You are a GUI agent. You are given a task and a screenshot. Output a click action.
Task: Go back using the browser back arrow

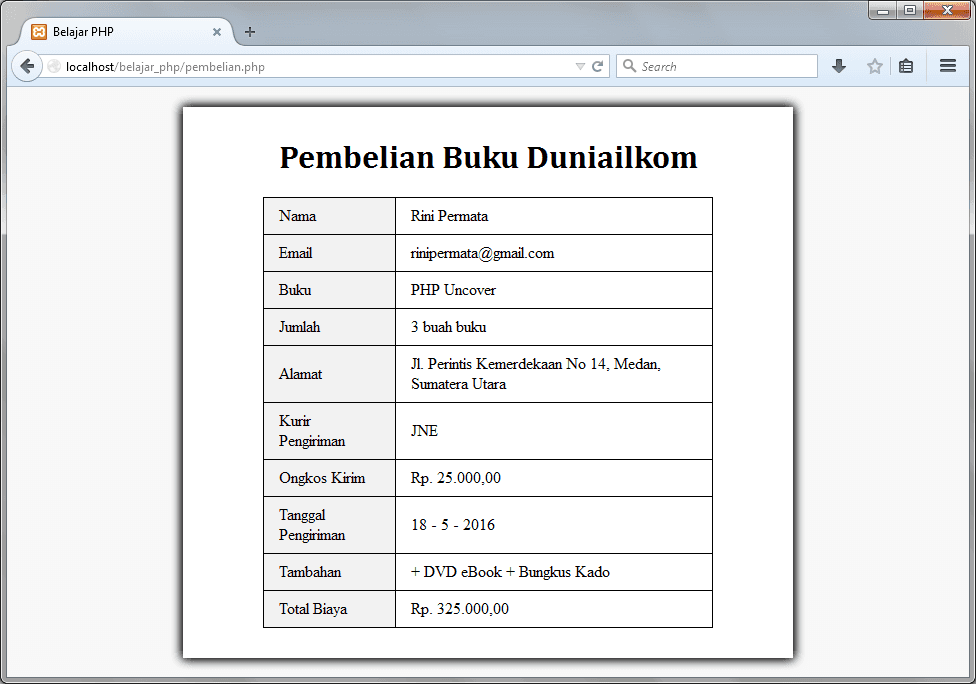[27, 66]
